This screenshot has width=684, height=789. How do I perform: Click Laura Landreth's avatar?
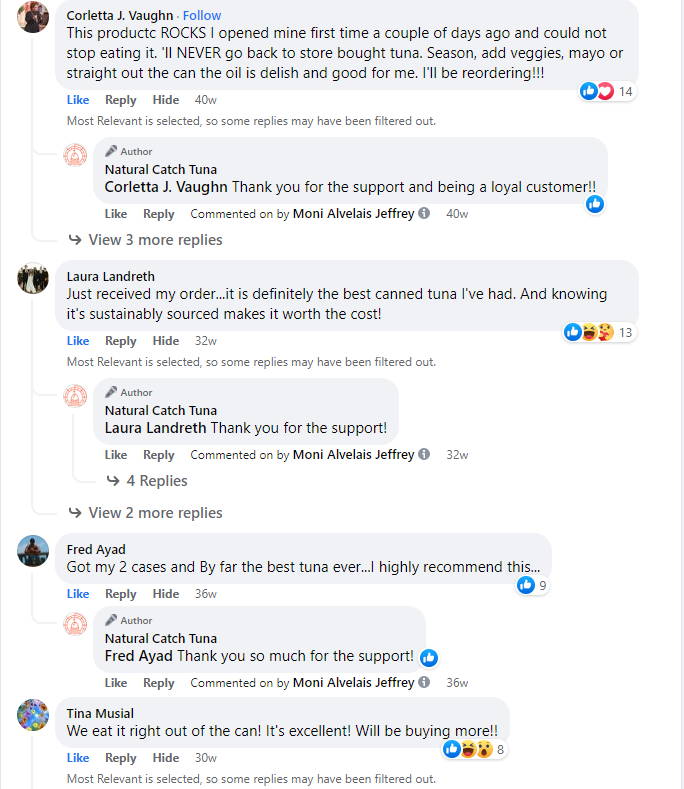tap(33, 277)
